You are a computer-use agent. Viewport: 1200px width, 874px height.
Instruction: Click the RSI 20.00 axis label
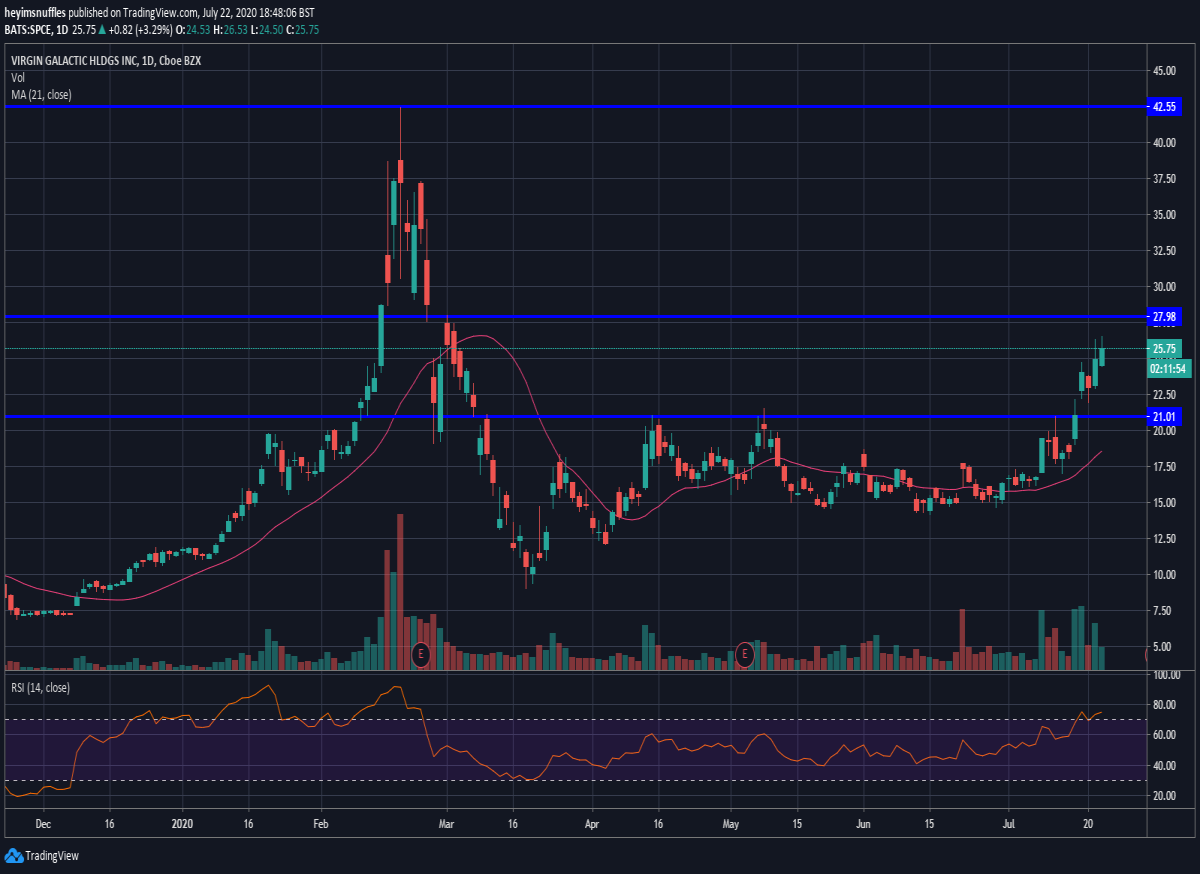pos(1165,796)
